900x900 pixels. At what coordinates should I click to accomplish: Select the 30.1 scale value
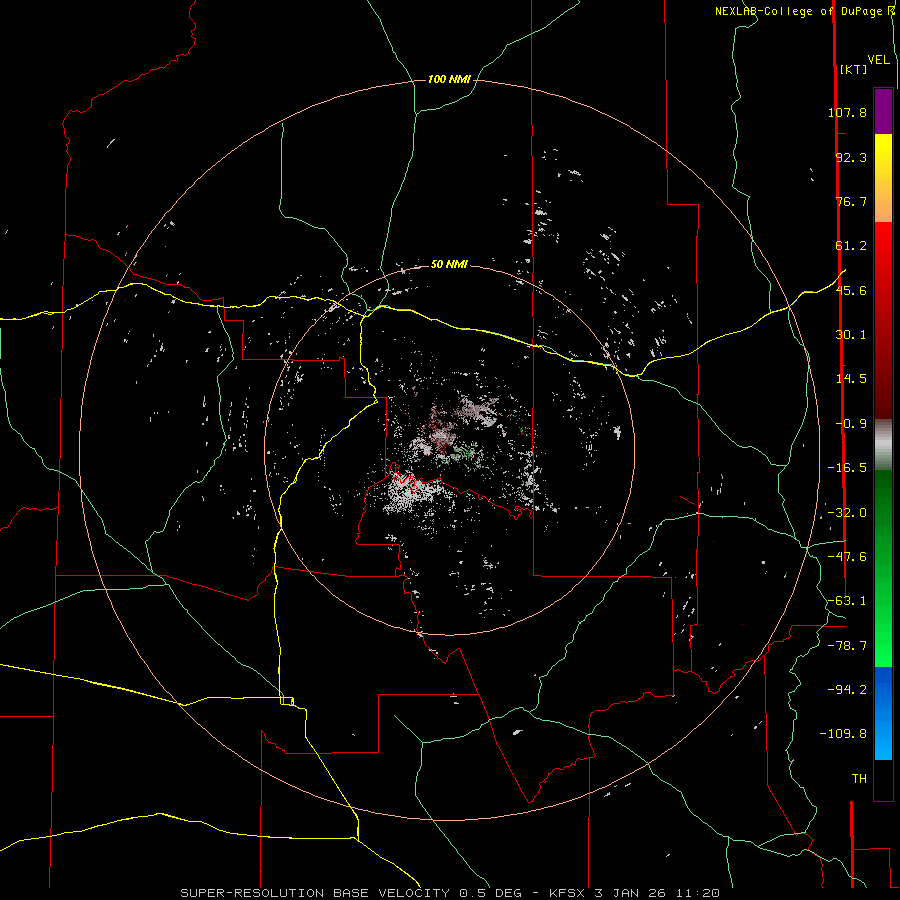(x=851, y=335)
